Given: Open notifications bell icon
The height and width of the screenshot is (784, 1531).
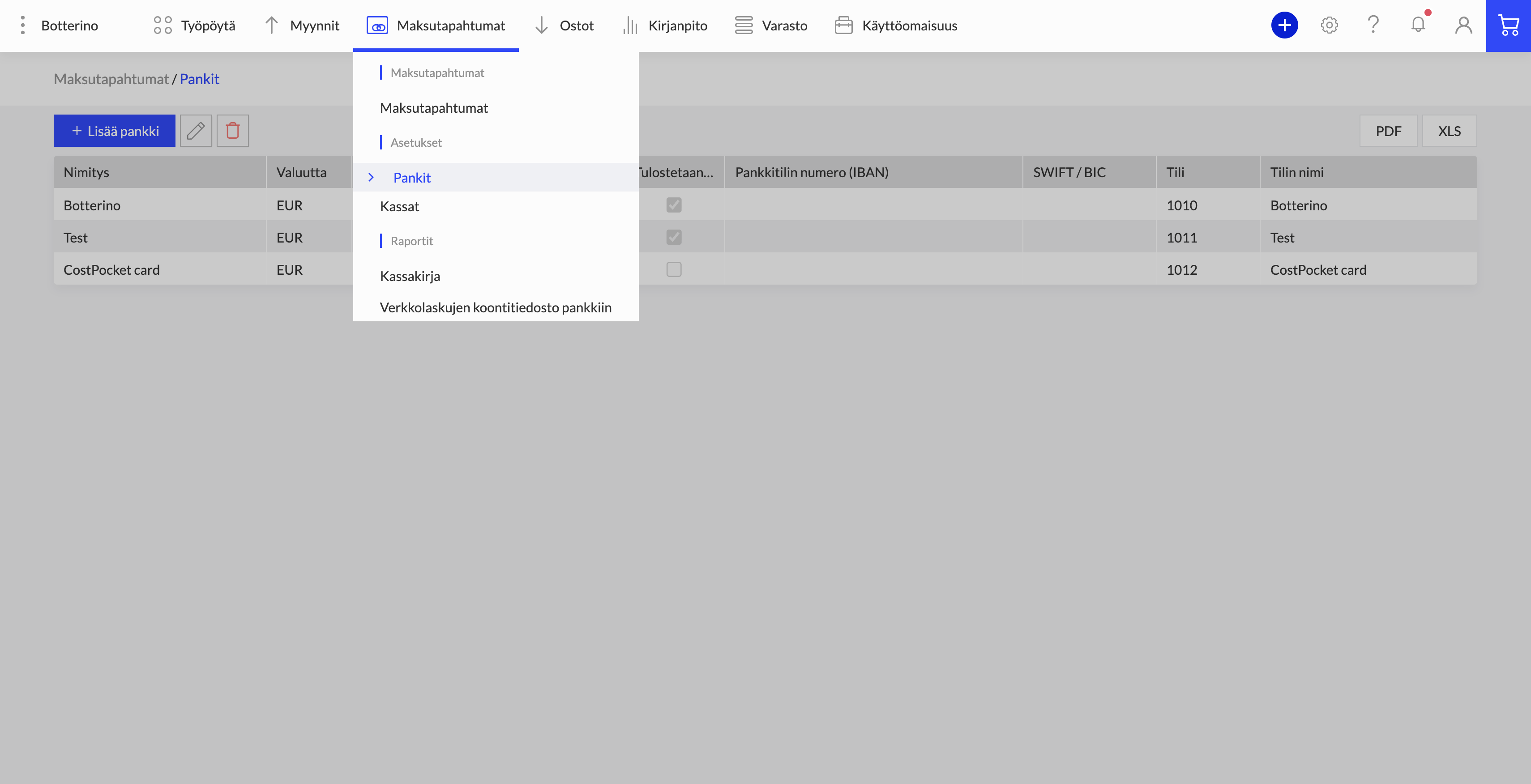Looking at the screenshot, I should coord(1418,25).
